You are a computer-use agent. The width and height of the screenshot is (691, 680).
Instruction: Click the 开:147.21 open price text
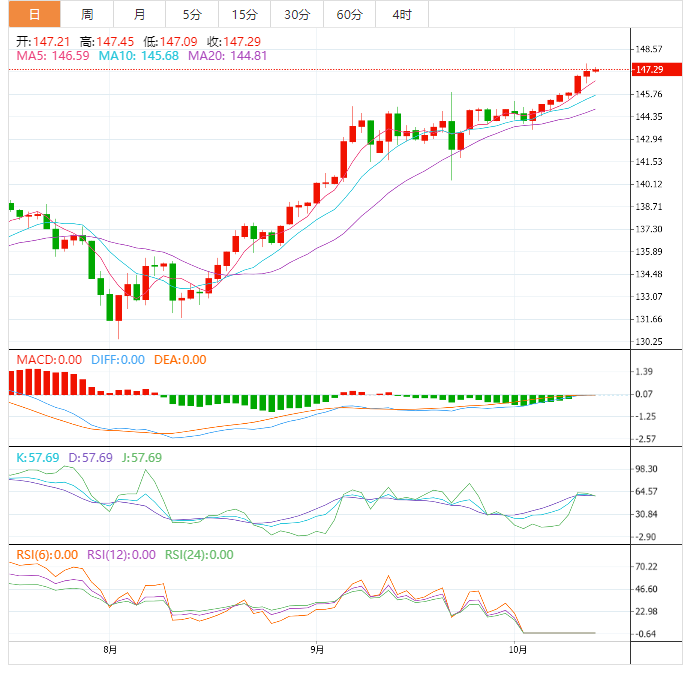pyautogui.click(x=43, y=42)
